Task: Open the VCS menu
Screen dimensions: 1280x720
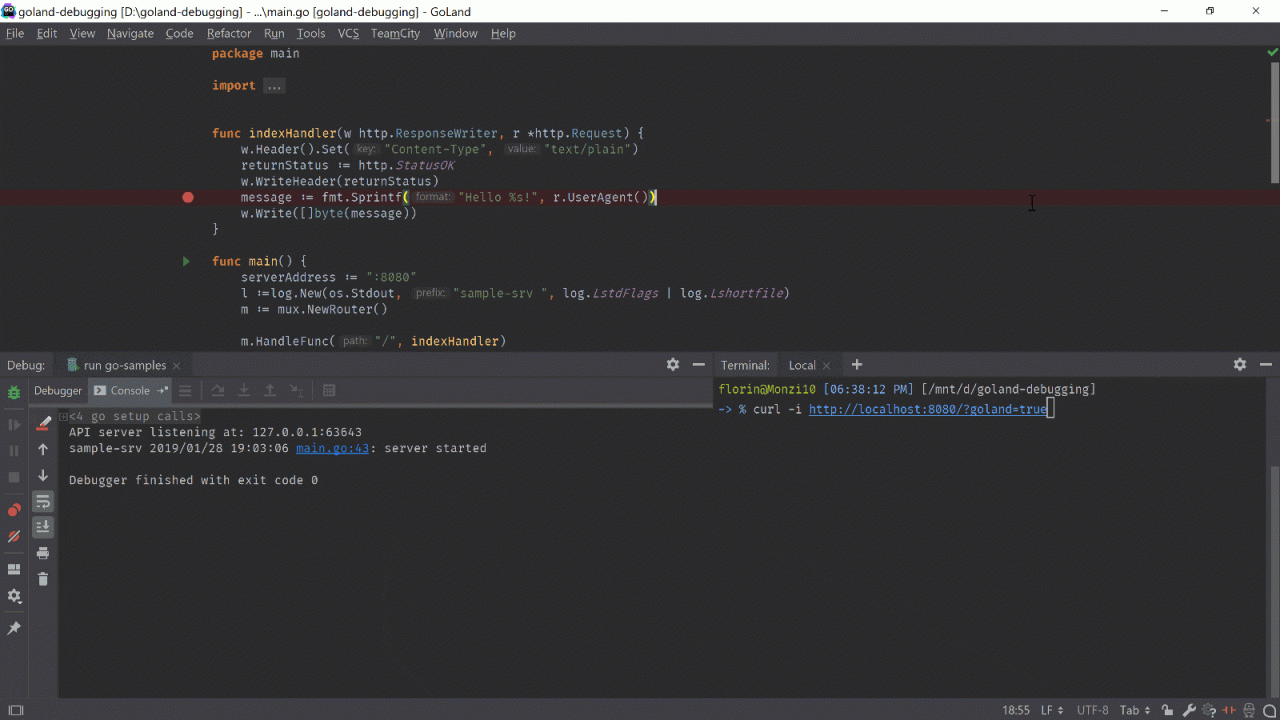Action: coord(348,33)
